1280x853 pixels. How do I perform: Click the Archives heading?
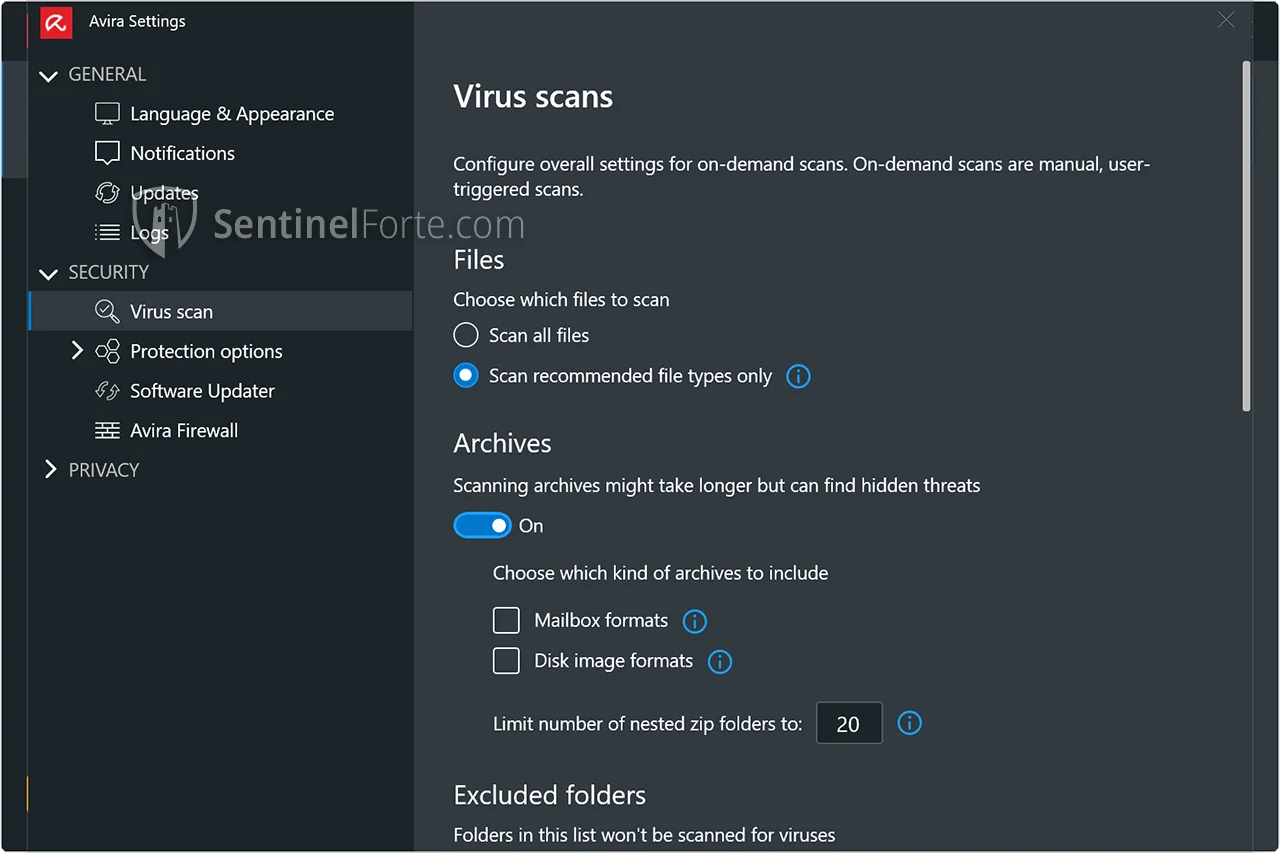click(502, 443)
